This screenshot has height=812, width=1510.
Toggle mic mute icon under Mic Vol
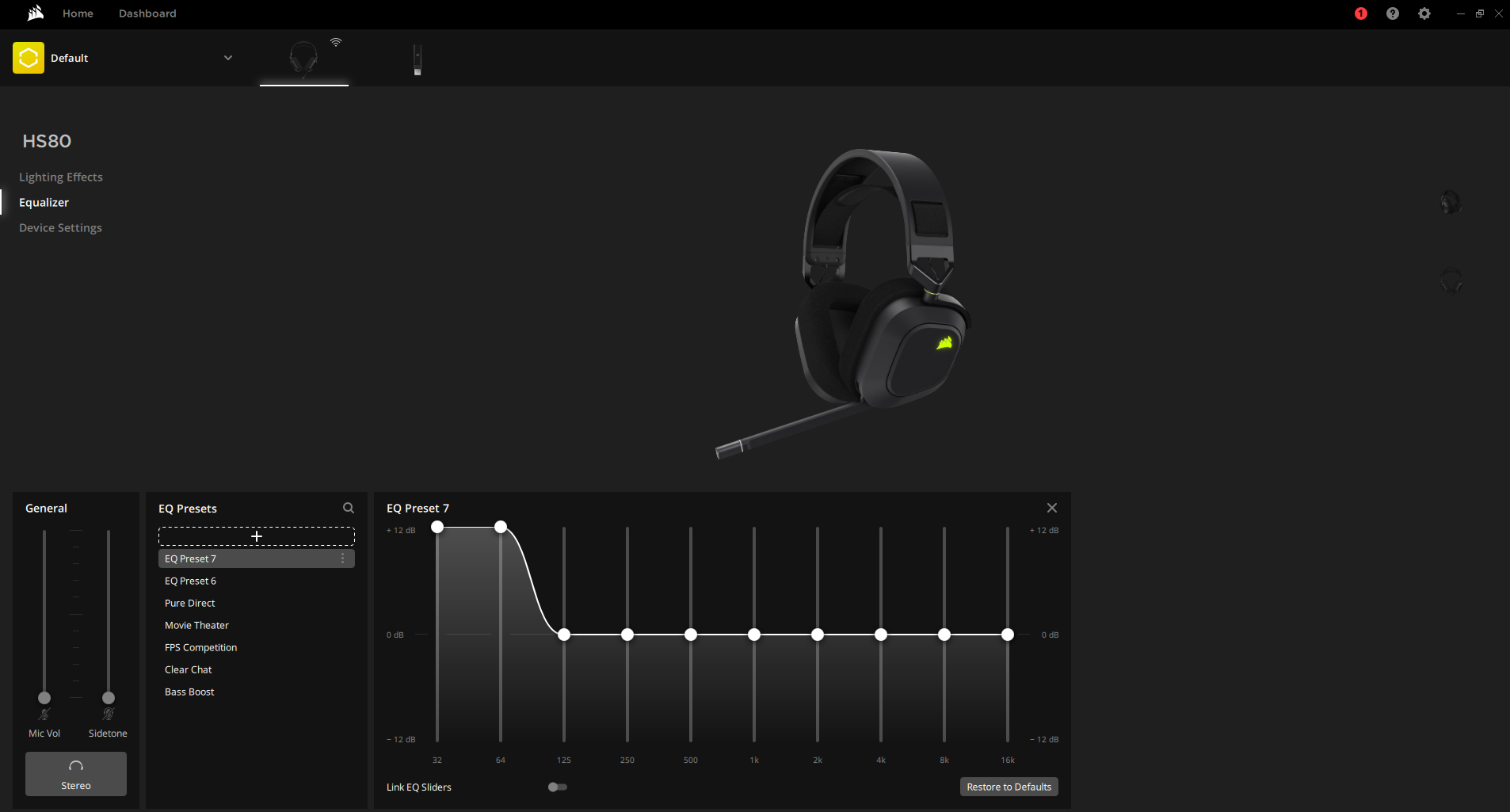44,715
